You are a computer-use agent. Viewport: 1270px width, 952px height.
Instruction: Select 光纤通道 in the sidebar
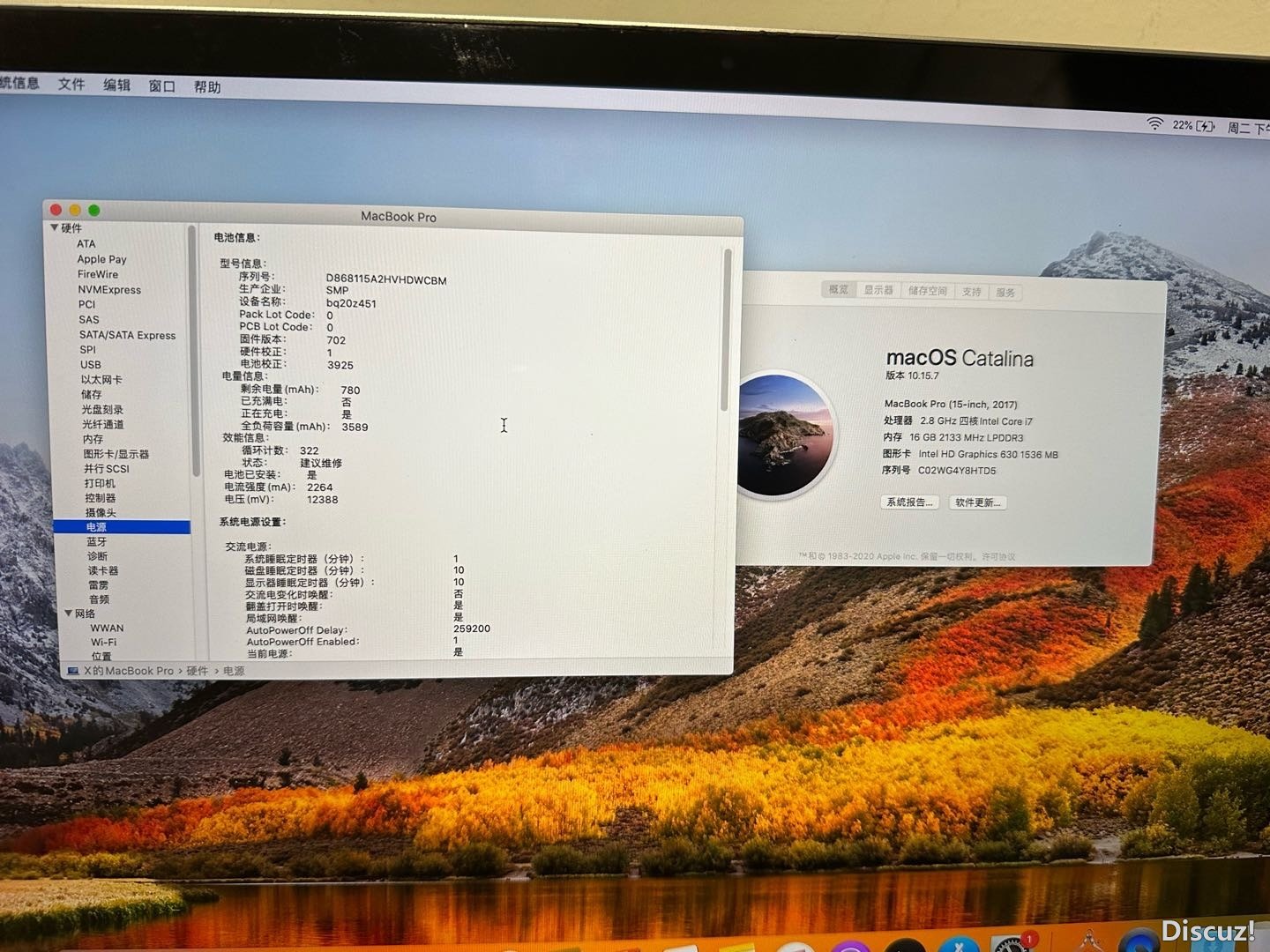click(x=102, y=424)
